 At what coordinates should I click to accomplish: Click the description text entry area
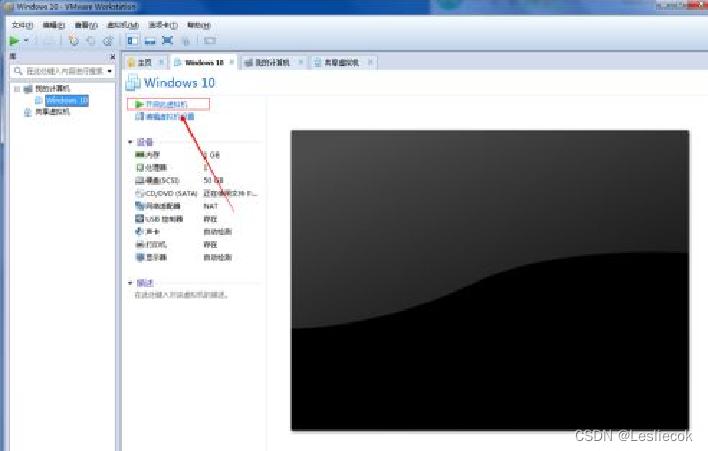point(182,295)
